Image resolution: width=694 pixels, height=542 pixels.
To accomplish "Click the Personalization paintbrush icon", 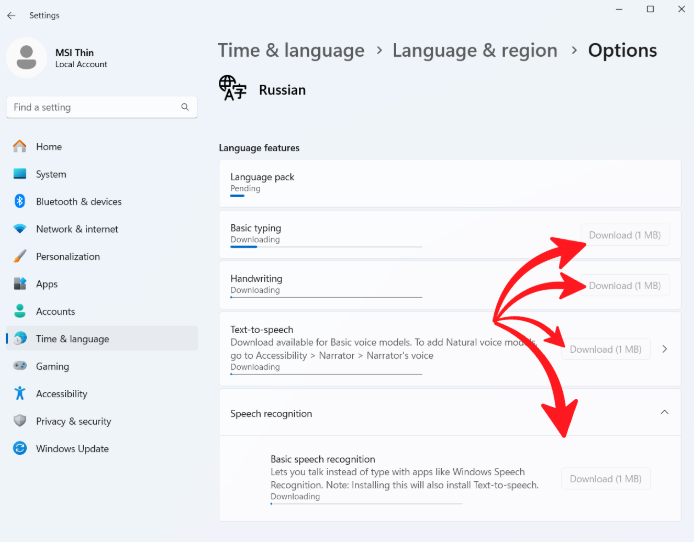I will click(19, 257).
